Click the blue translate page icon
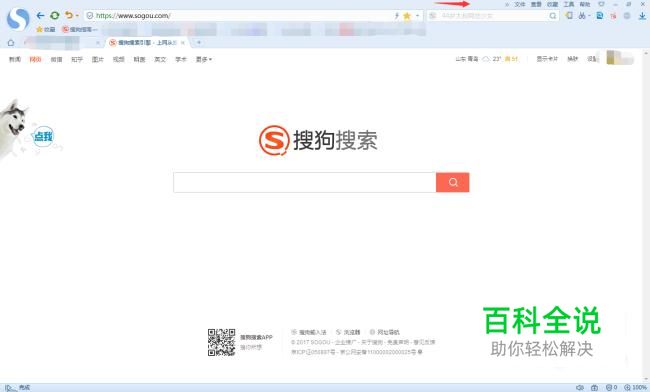The height and width of the screenshot is (392, 650). pyautogui.click(x=599, y=16)
